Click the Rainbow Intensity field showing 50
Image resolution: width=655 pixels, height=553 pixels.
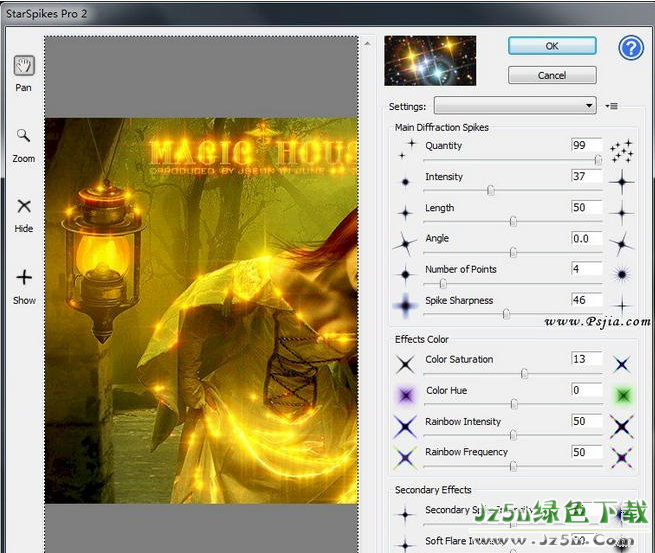(586, 421)
